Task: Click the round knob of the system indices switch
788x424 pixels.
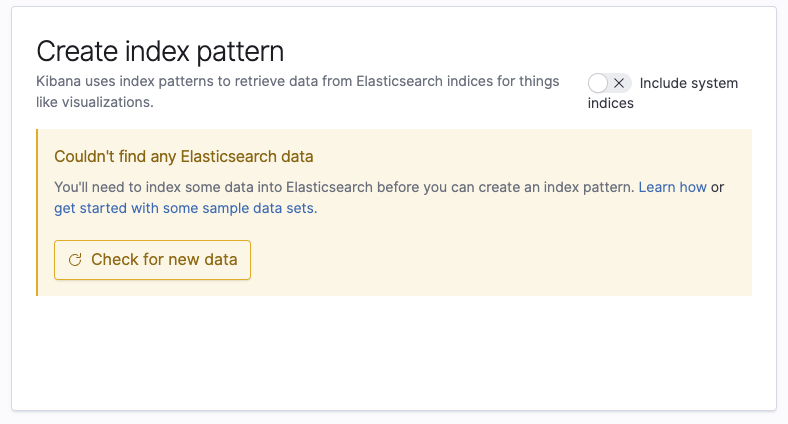Action: (599, 83)
